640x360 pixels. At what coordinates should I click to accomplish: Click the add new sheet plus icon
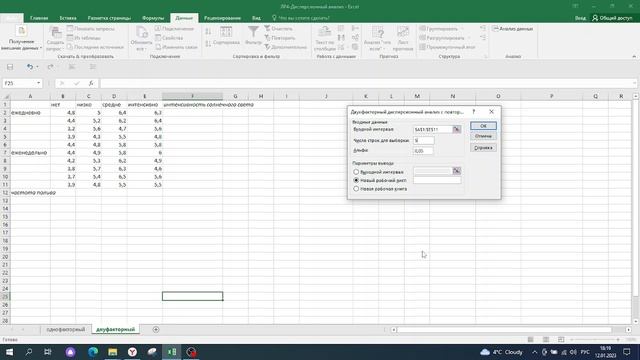(156, 329)
